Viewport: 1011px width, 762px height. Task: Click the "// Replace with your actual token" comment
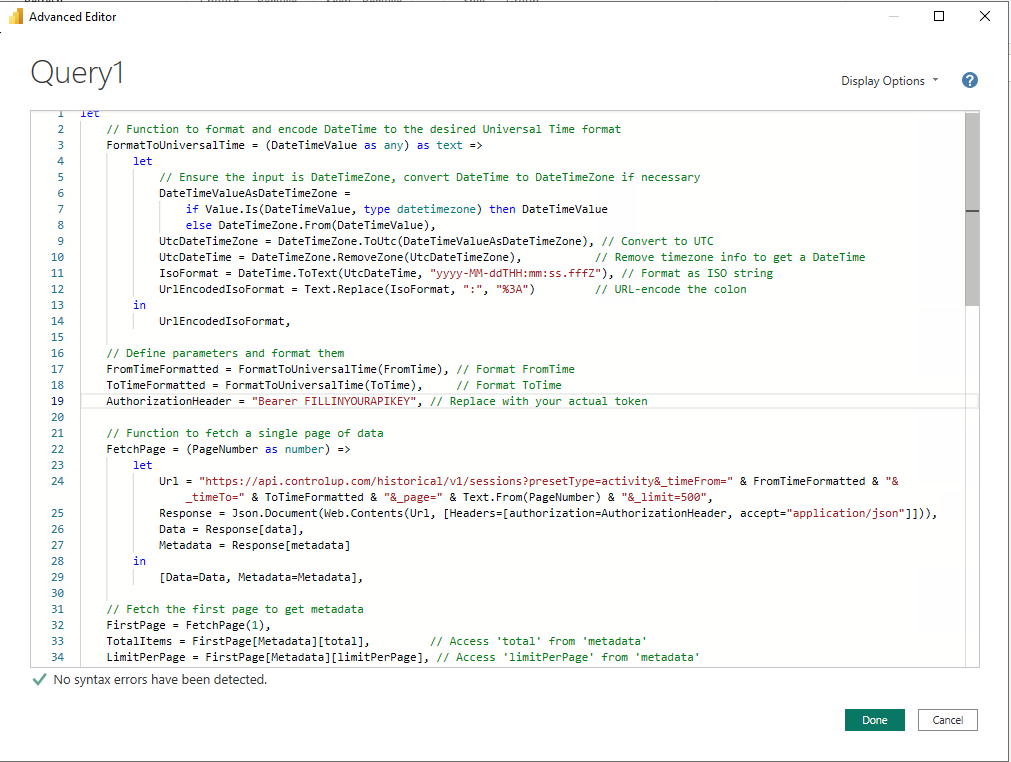click(538, 401)
